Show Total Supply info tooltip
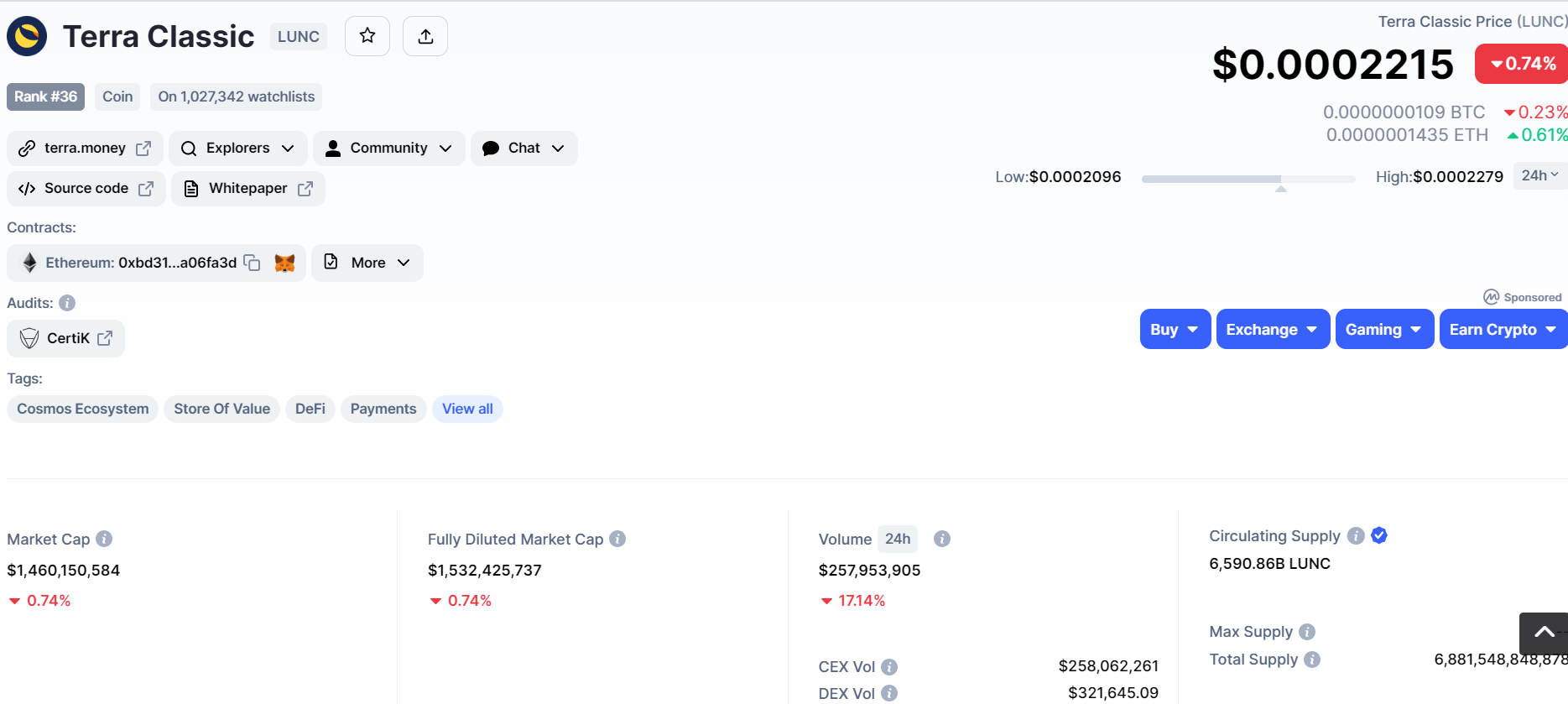The height and width of the screenshot is (704, 1568). [1312, 660]
